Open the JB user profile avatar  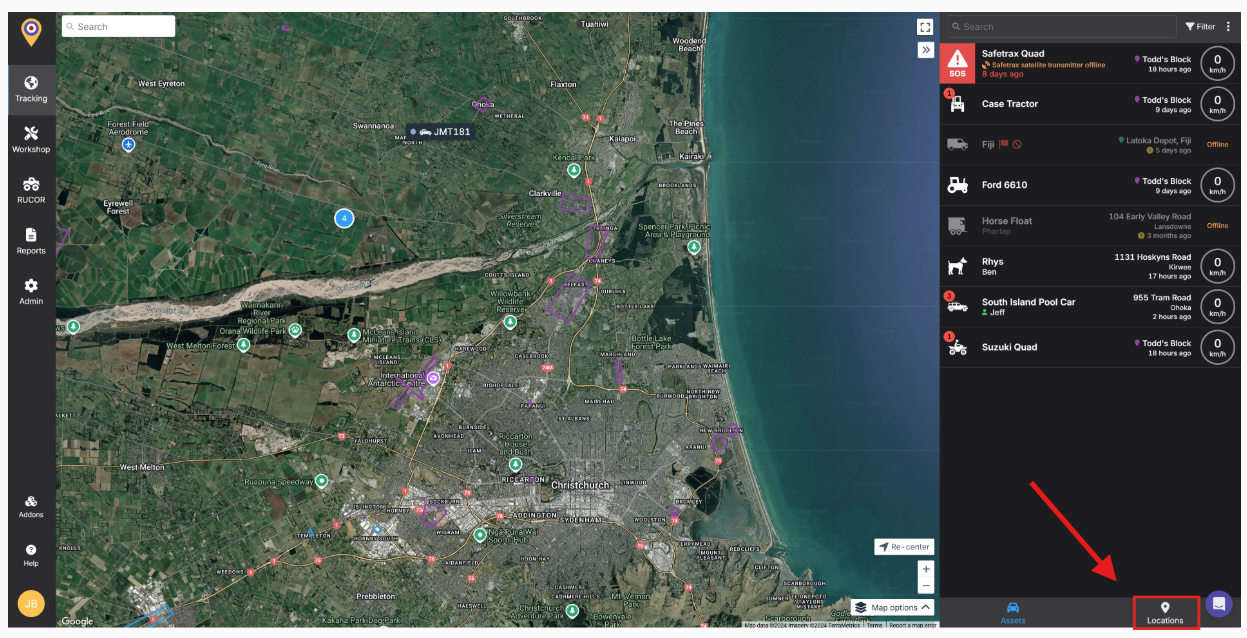pos(31,604)
